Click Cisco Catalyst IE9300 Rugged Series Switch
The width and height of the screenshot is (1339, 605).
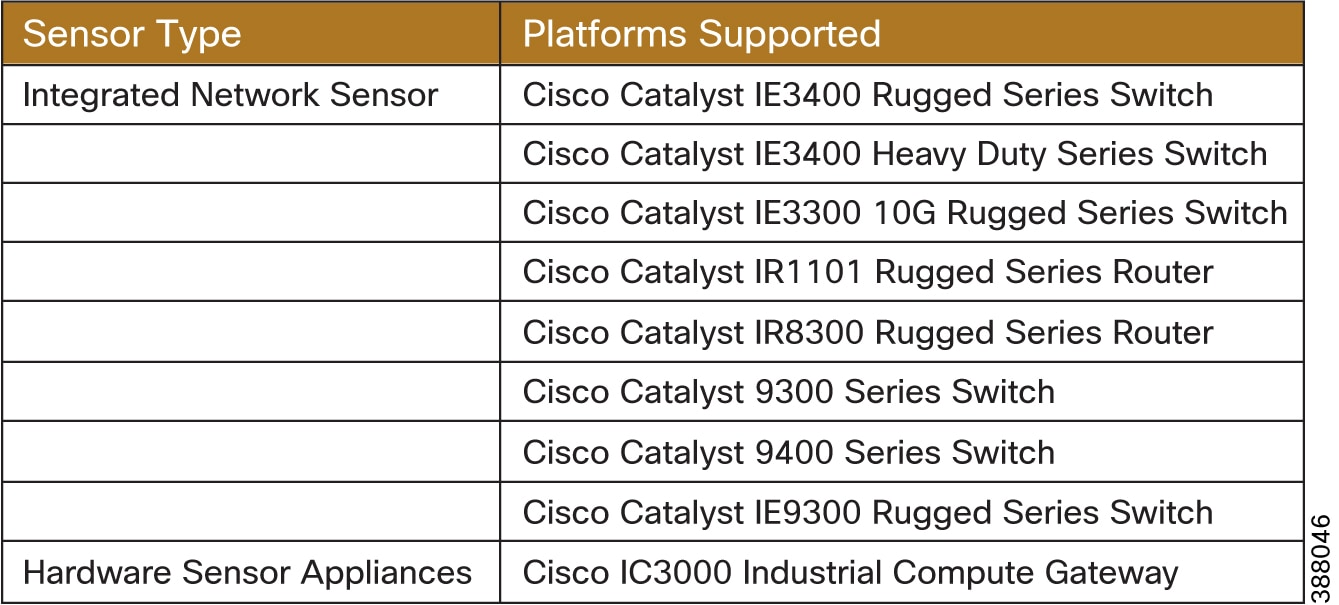pos(868,512)
